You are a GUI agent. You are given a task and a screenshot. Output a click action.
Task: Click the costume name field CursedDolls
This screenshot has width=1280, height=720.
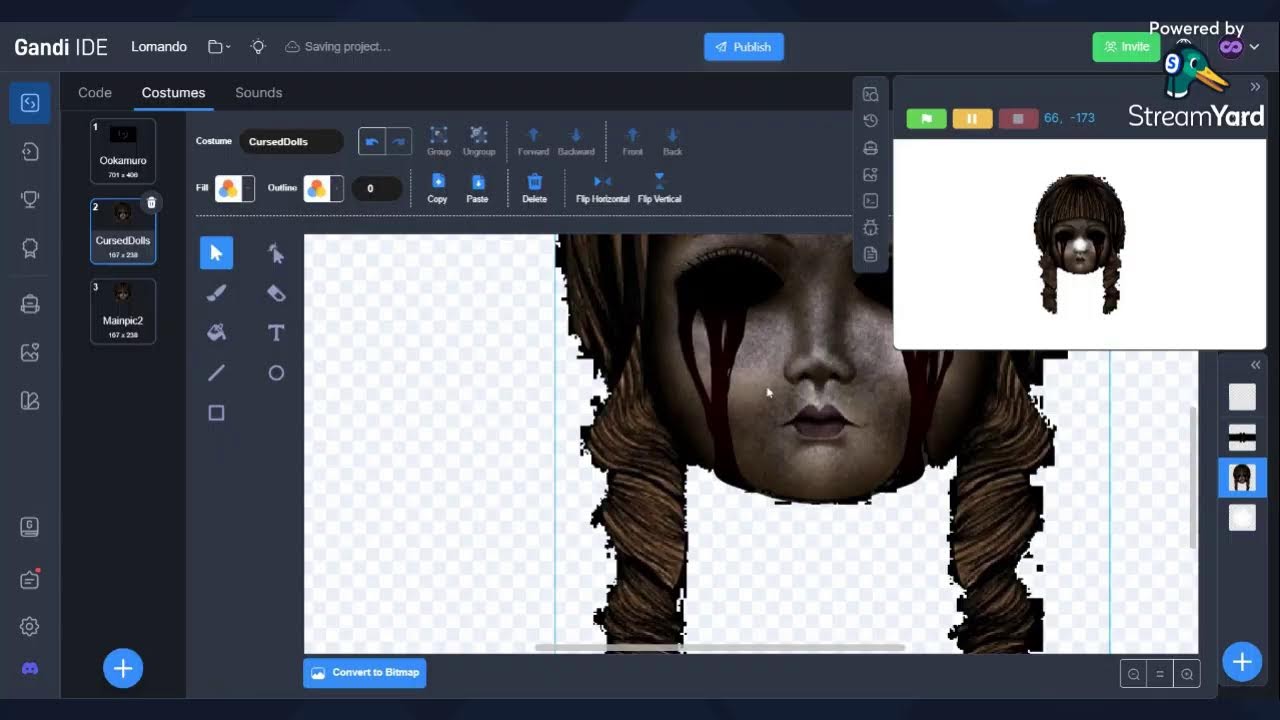pos(290,141)
